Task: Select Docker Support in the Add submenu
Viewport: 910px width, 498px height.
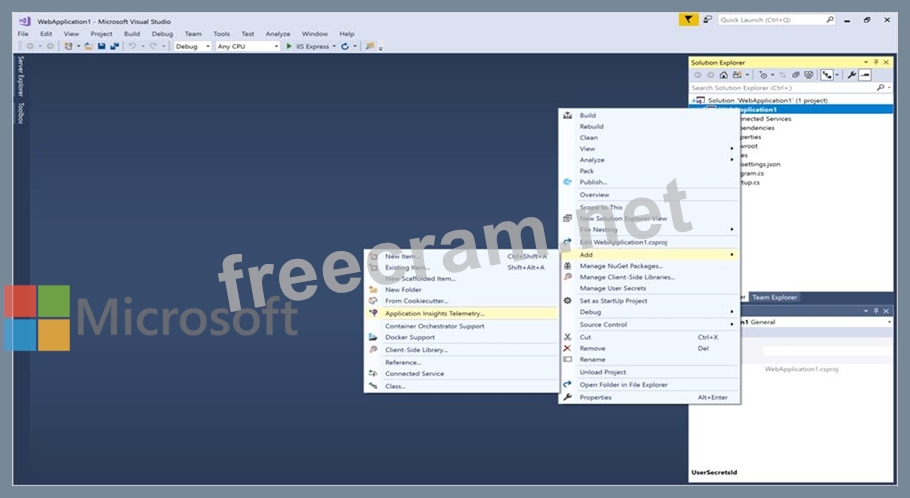Action: (409, 337)
